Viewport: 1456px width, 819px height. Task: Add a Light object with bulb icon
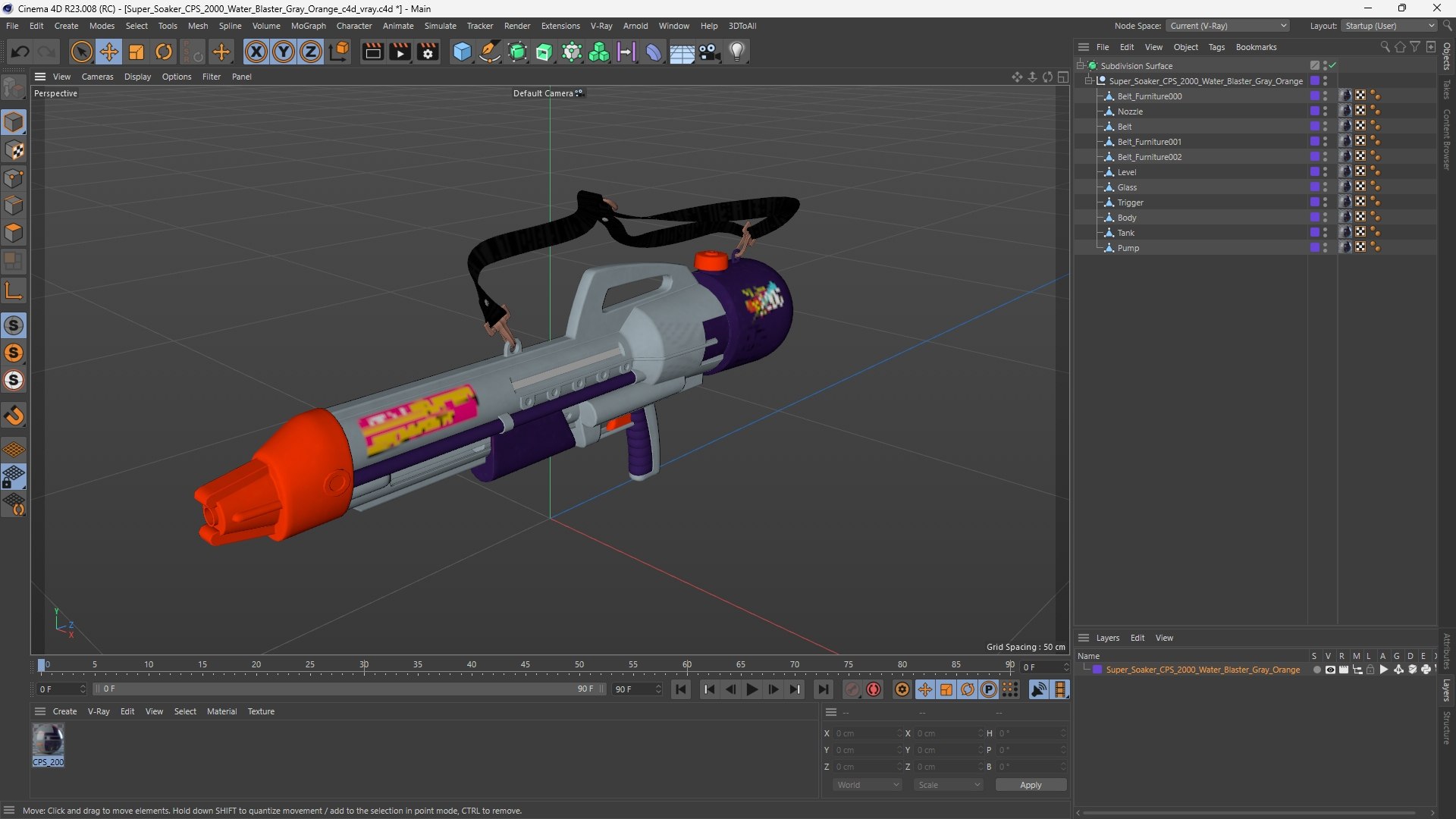[737, 52]
